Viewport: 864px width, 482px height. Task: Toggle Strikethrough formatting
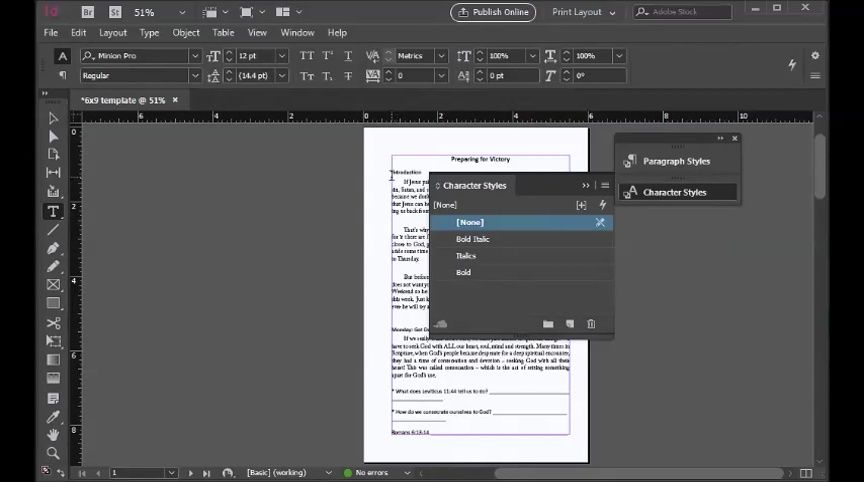348,76
